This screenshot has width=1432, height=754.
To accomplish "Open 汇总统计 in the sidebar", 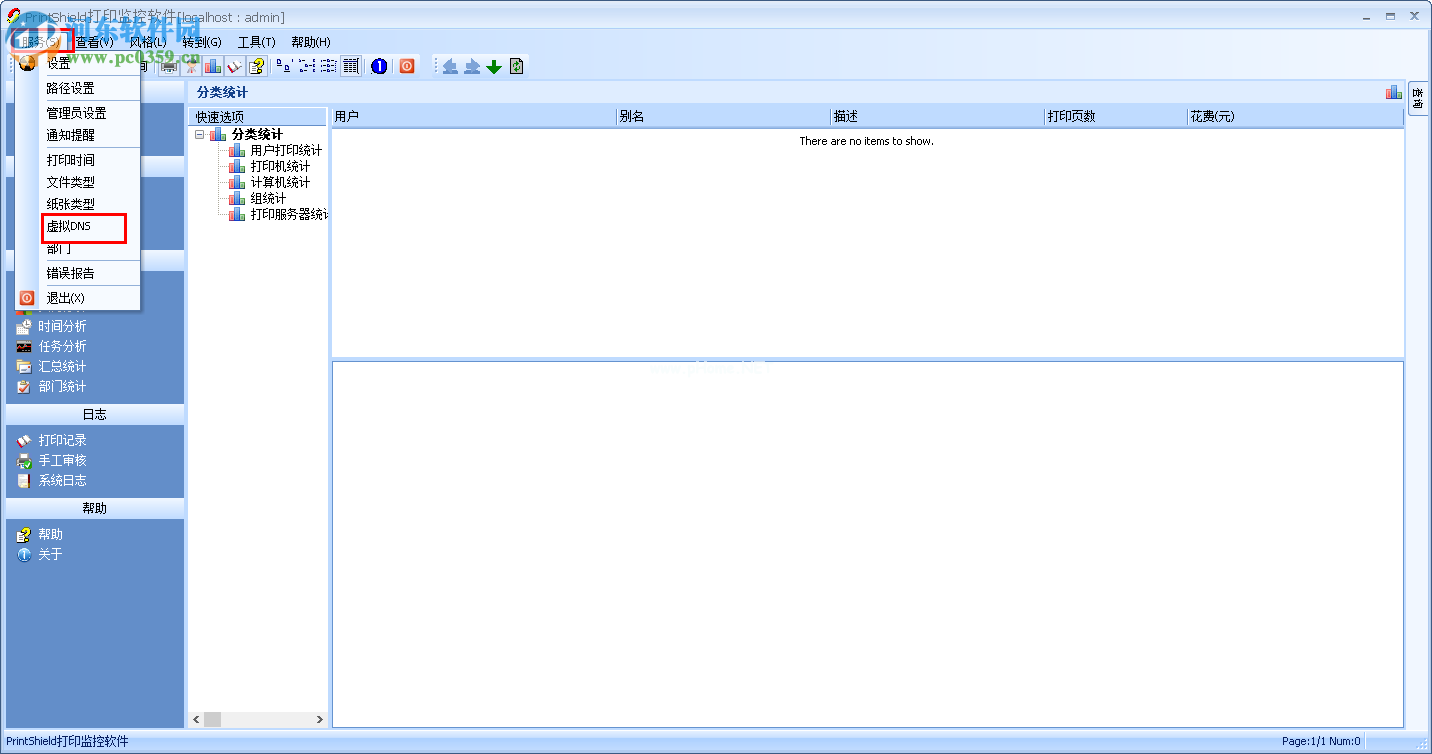I will click(62, 366).
